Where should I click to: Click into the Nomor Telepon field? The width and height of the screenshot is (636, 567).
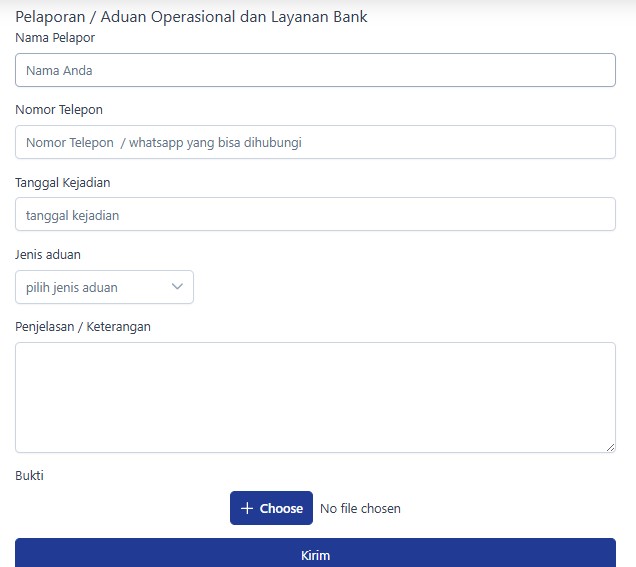(315, 142)
